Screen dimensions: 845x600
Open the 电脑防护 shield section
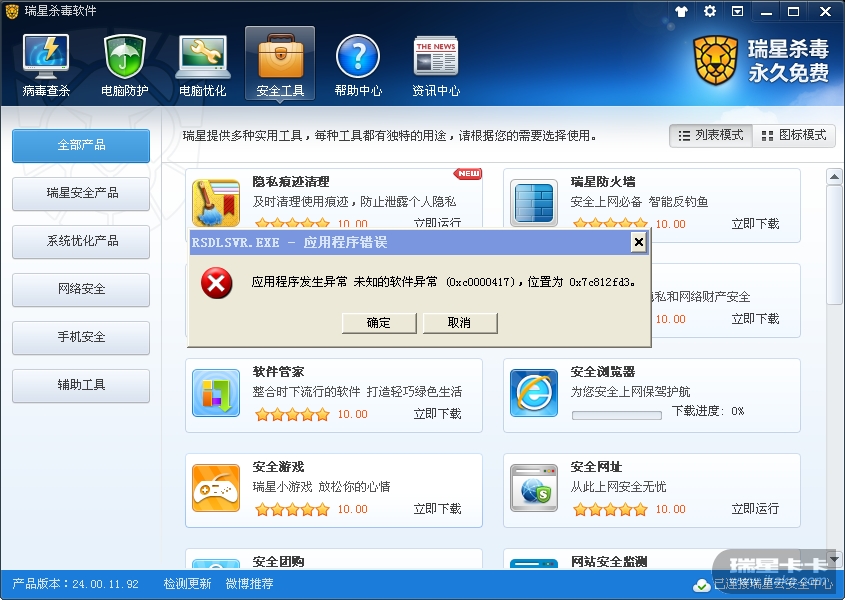point(125,65)
